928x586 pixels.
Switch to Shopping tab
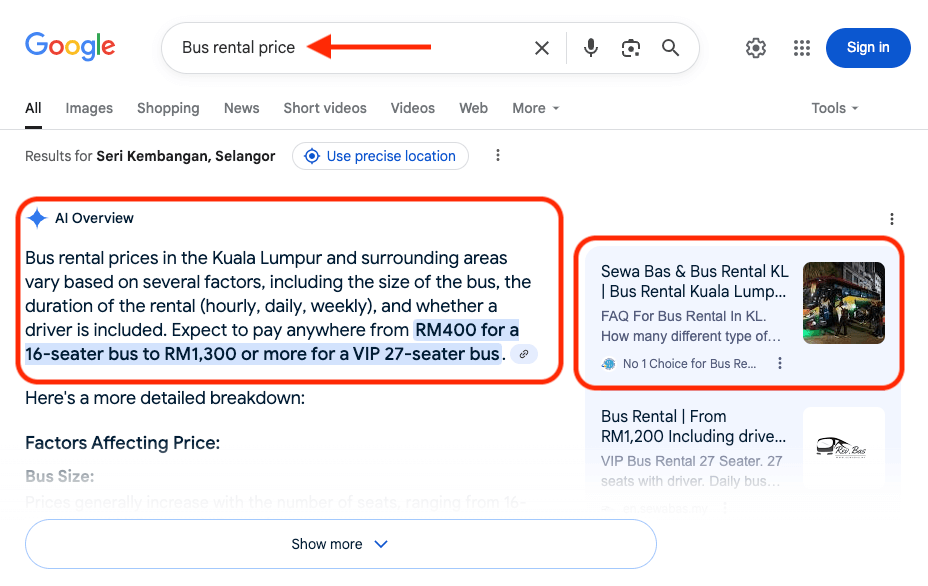168,108
